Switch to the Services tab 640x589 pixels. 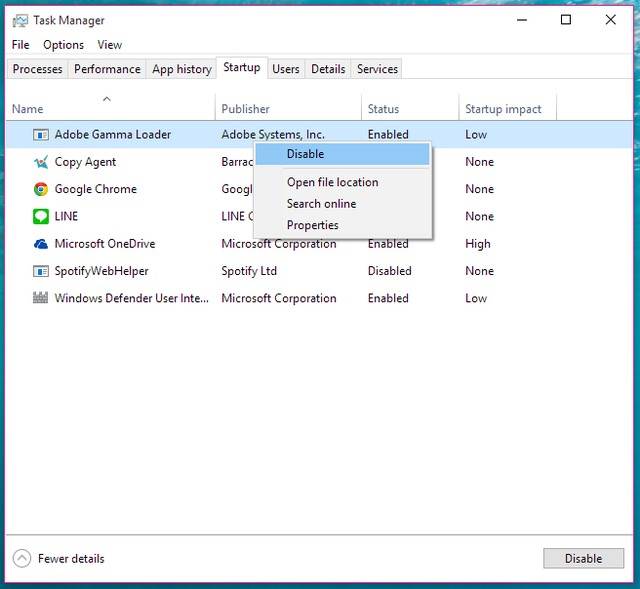pyautogui.click(x=377, y=69)
